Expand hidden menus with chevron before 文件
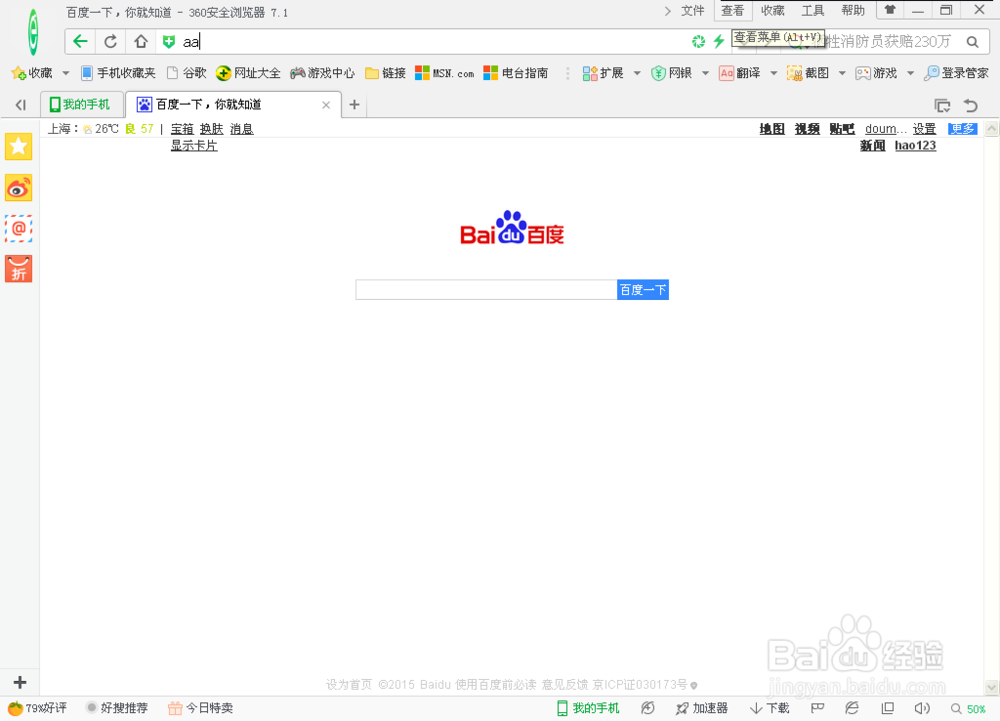1000x721 pixels. [x=668, y=11]
